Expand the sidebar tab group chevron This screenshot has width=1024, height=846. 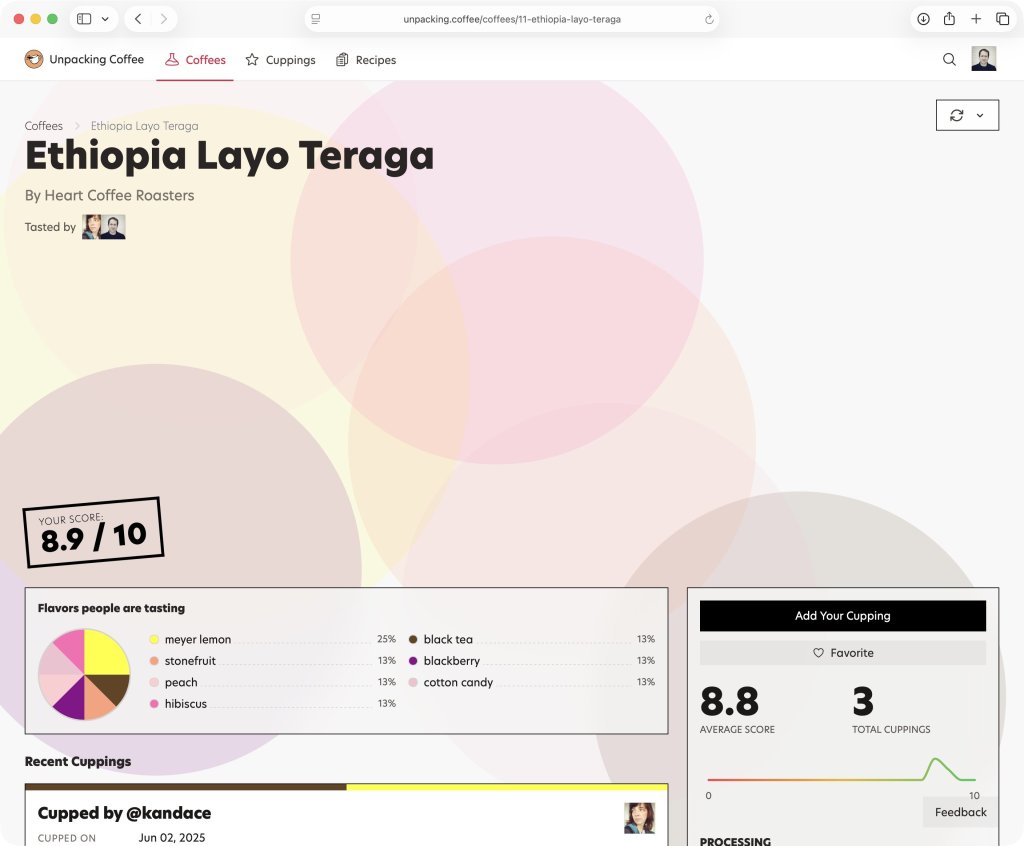pyautogui.click(x=105, y=19)
